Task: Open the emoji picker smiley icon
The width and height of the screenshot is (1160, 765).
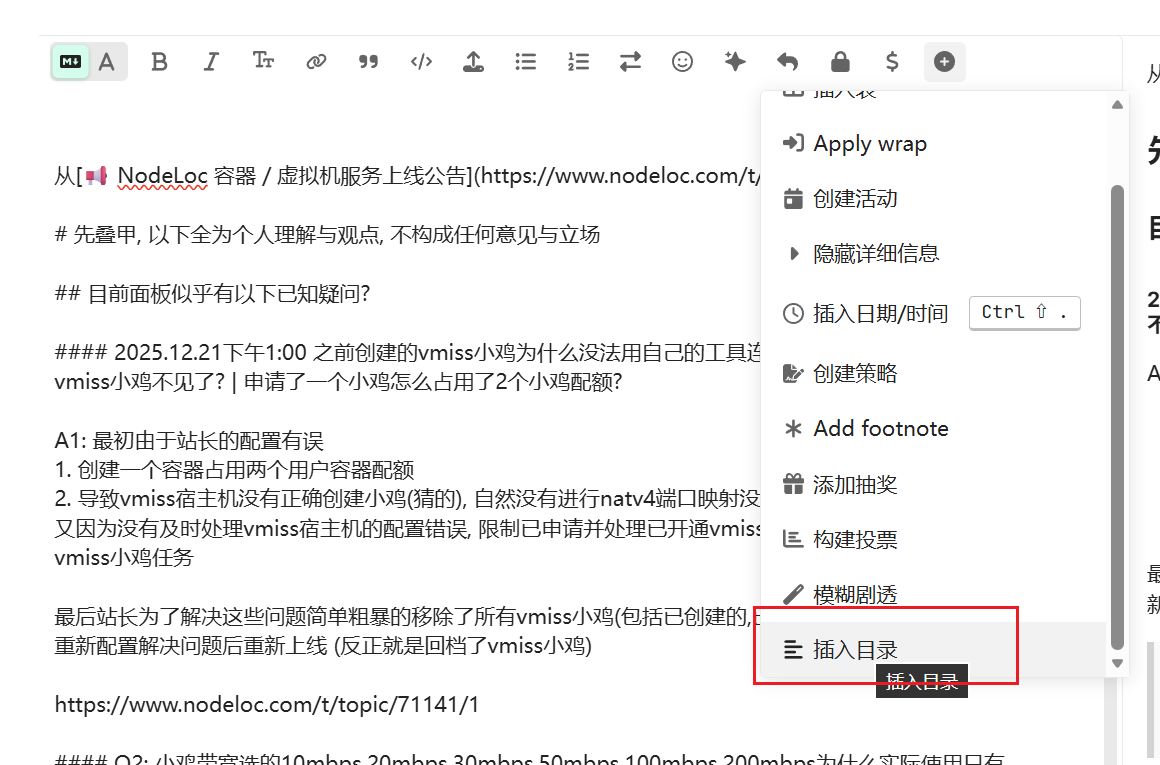Action: 682,62
